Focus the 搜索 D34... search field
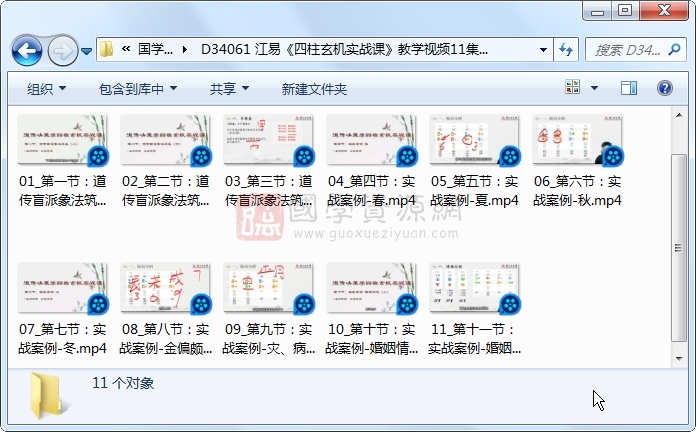 pos(628,50)
